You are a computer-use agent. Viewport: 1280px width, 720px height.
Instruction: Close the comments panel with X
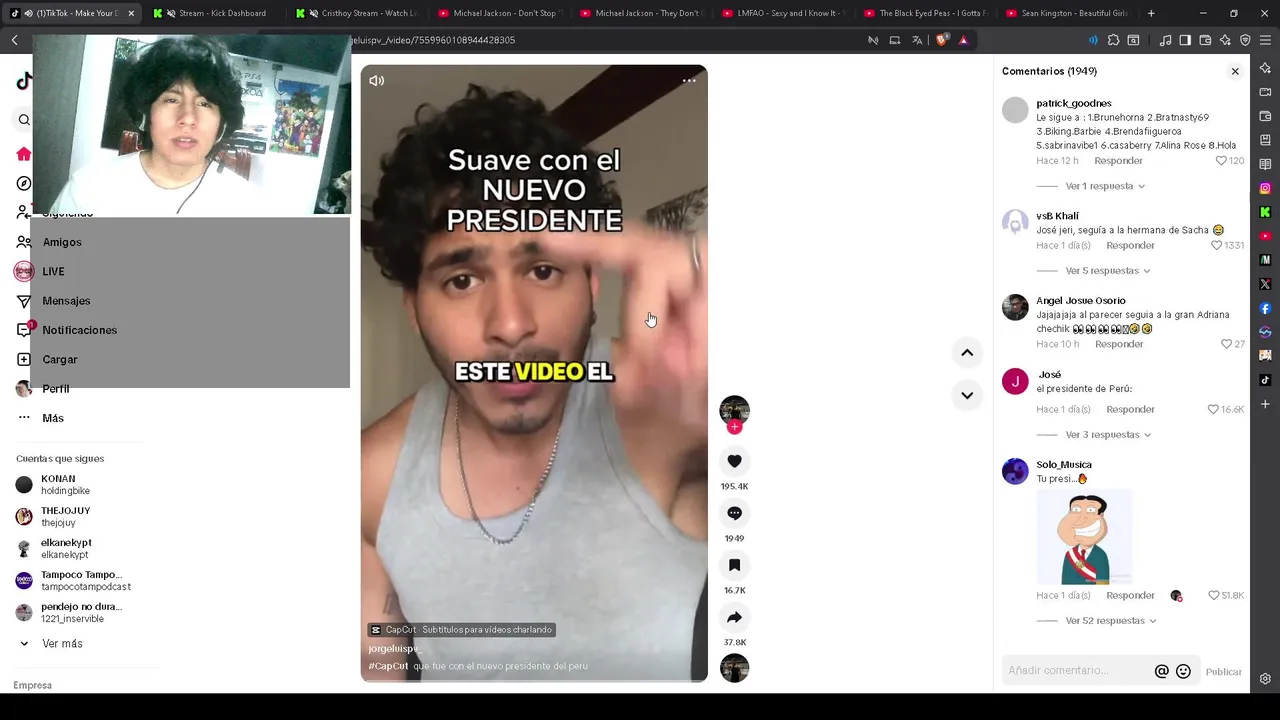tap(1235, 72)
